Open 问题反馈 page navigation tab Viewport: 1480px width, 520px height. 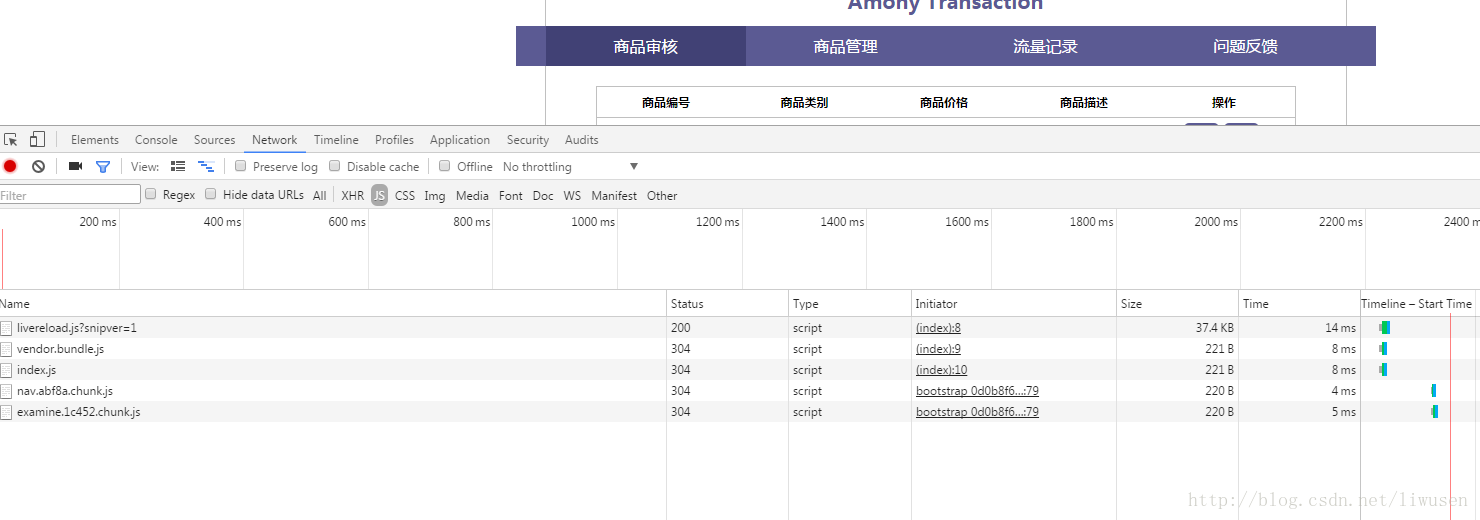[1246, 46]
